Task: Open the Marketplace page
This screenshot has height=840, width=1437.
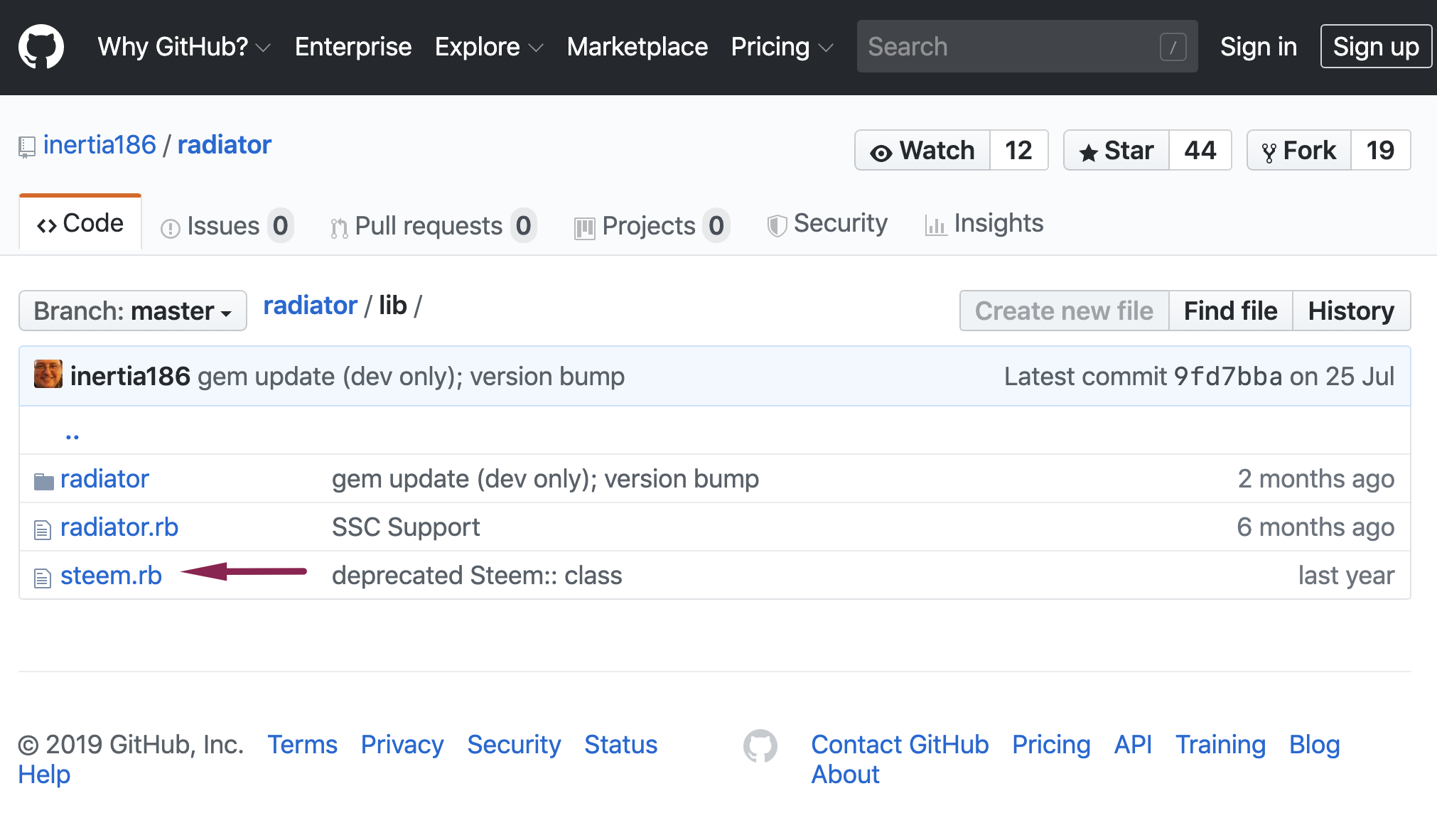Action: click(637, 47)
